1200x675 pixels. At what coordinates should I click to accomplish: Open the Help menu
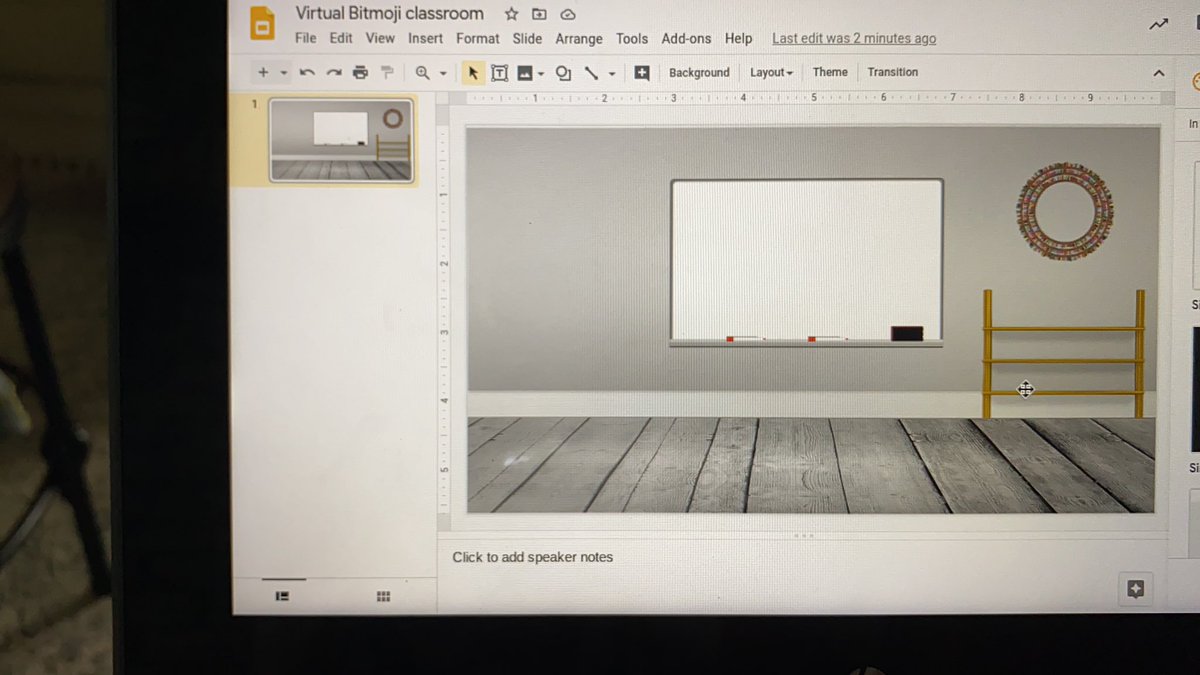[x=739, y=38]
